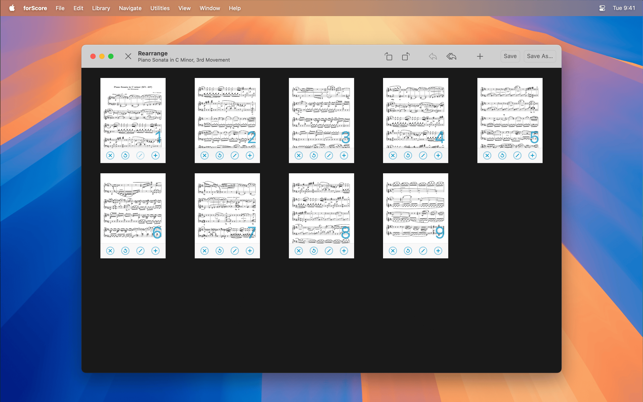Open the View menu

click(x=185, y=8)
